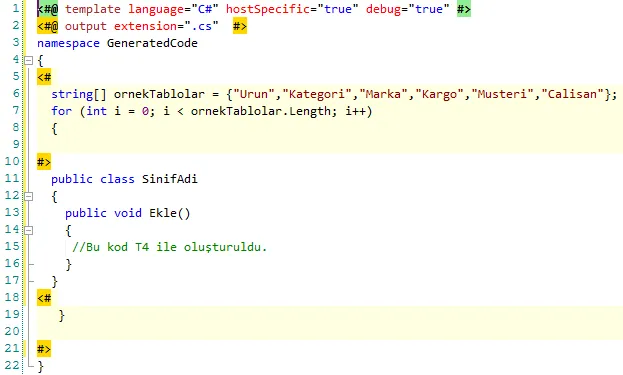Viewport: 623px width, 375px height.
Task: Collapse the namespace block at line 4
Action: (29, 61)
